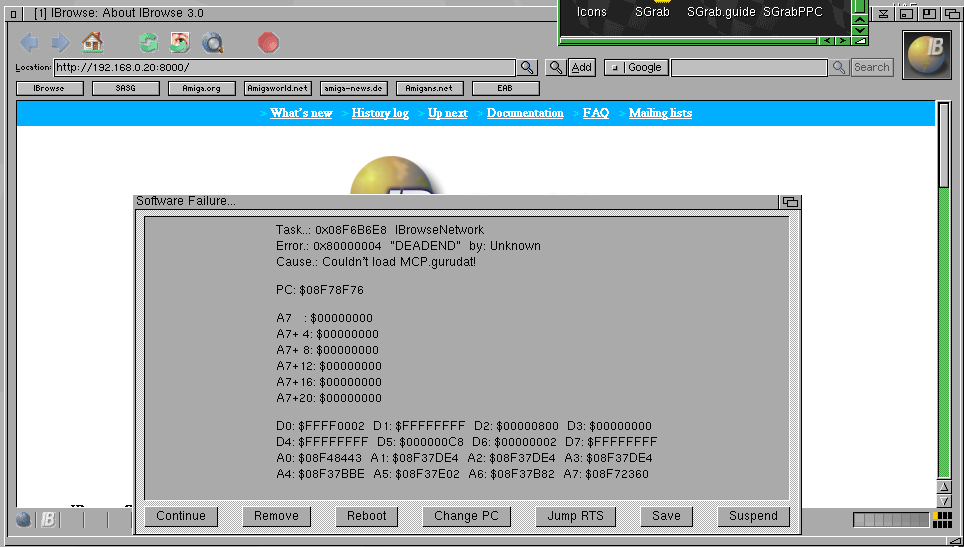Click the IBrowse page vertical scrollbar
This screenshot has width=964, height=547.
[x=944, y=290]
